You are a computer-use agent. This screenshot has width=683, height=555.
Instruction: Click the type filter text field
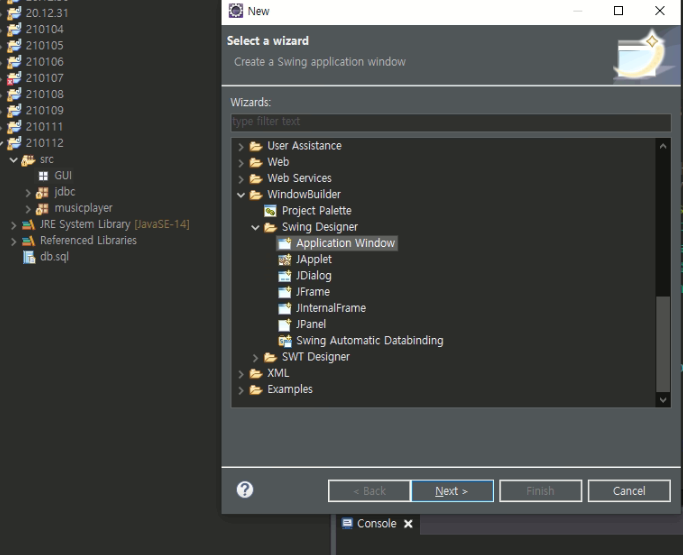click(x=451, y=122)
